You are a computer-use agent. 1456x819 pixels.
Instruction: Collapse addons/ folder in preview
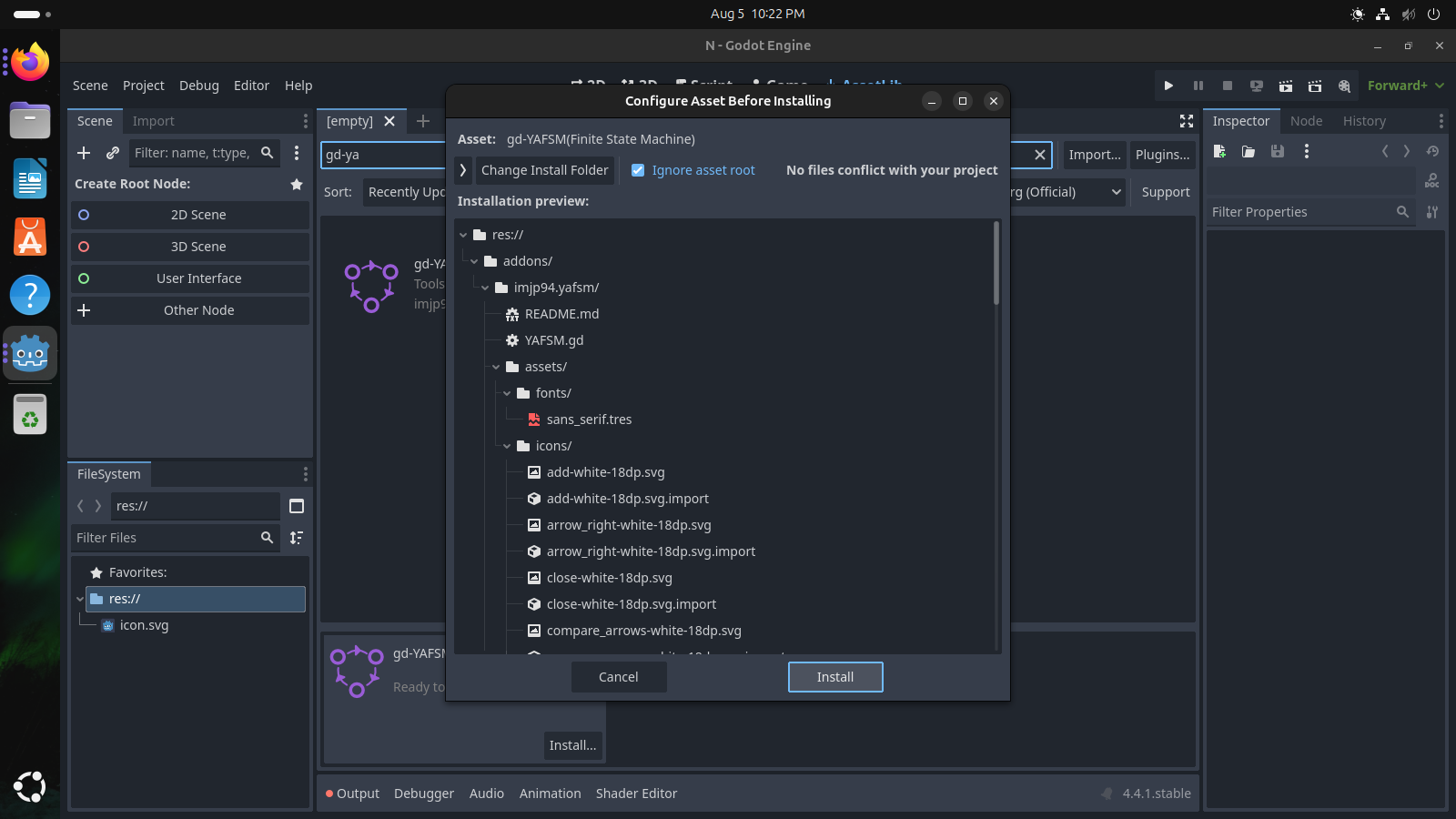coord(474,261)
